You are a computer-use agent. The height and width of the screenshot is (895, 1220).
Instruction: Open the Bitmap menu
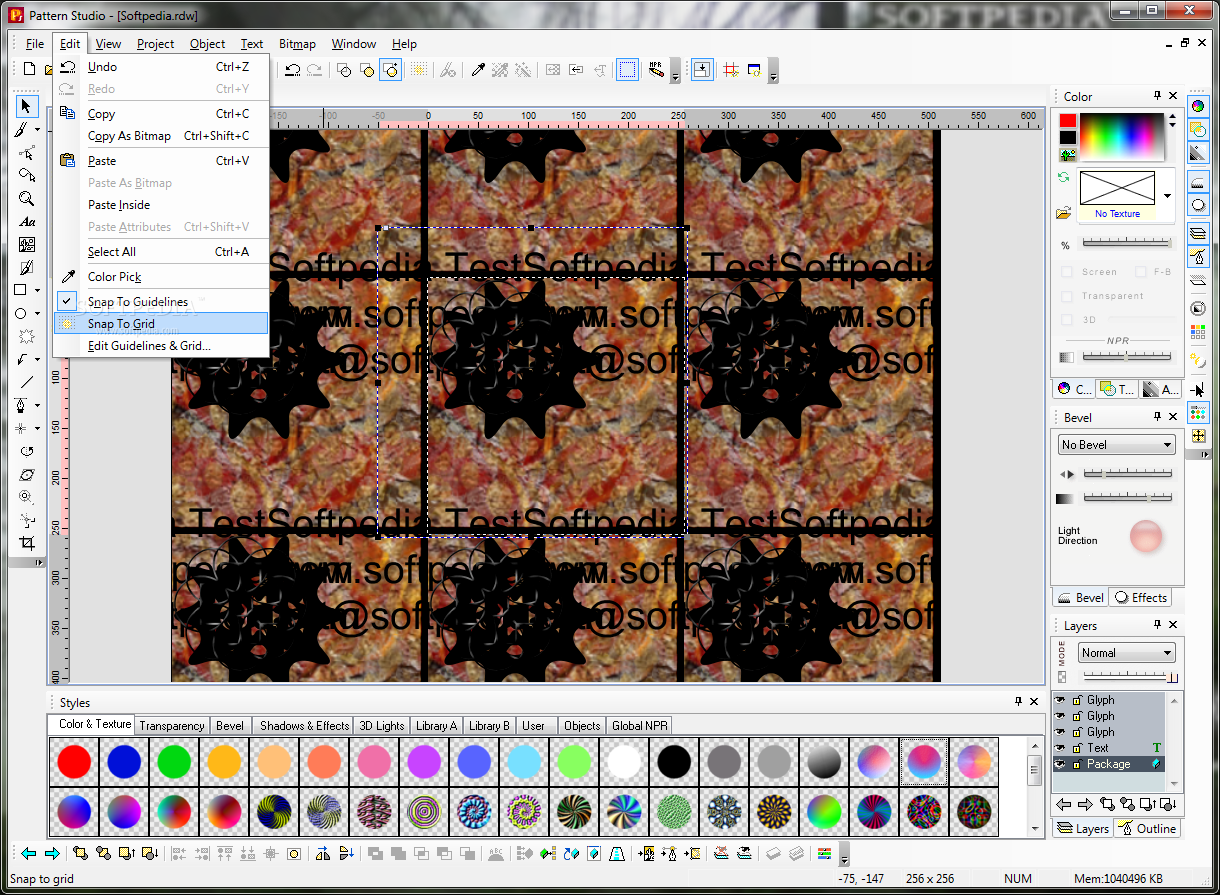(297, 44)
